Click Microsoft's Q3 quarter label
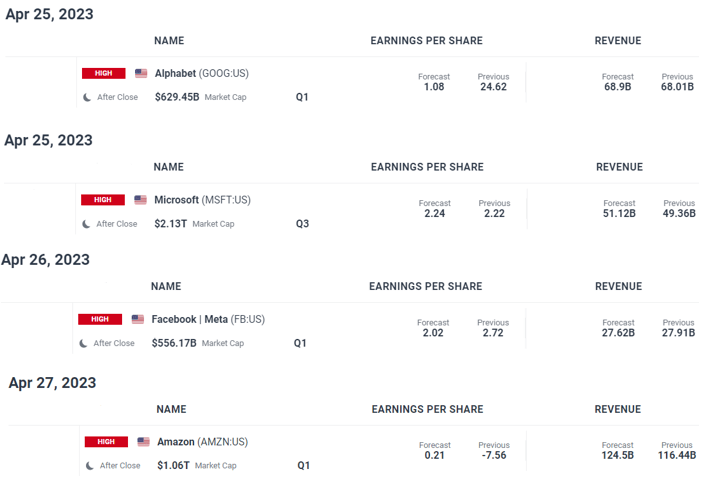The width and height of the screenshot is (704, 484). 302,224
